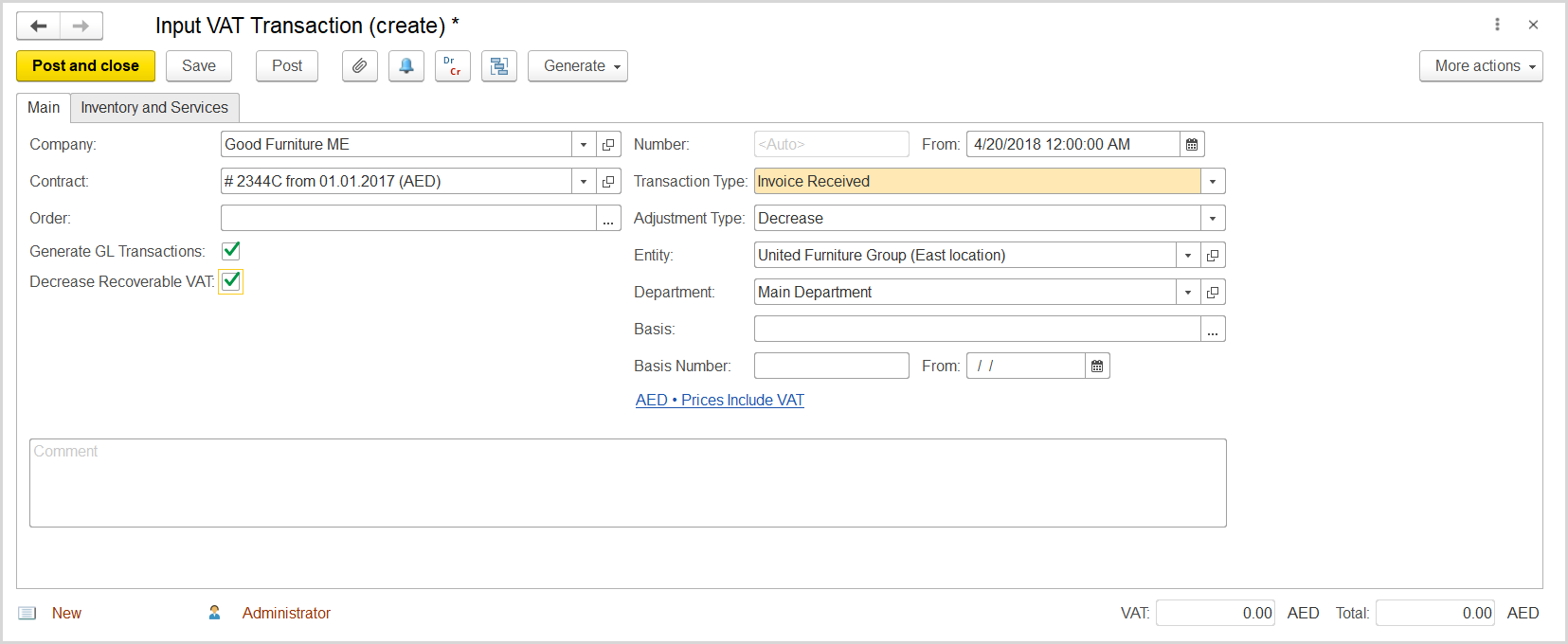1568x644 pixels.
Task: Uncheck Decrease Recoverable VAT
Action: coord(231,281)
